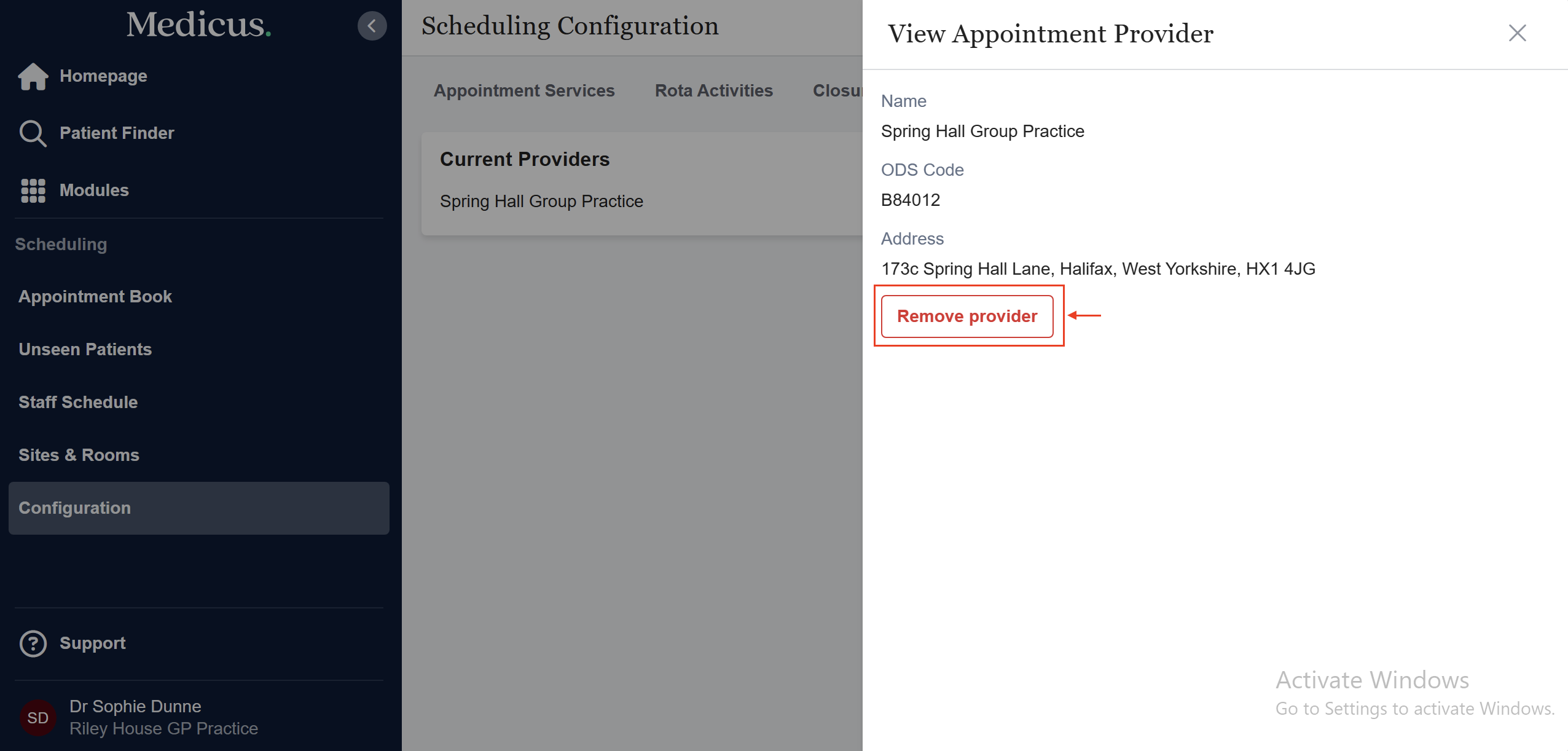1568x751 pixels.
Task: Switch to Rota Activities tab
Action: (713, 91)
